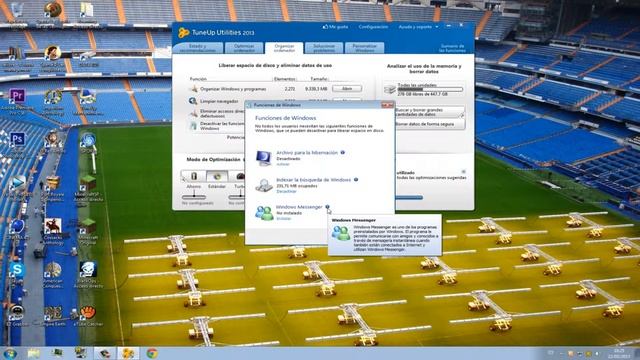Screen dimensions: 640x360
Task: Click Organizar Windows y programas row text
Action: click(x=233, y=89)
